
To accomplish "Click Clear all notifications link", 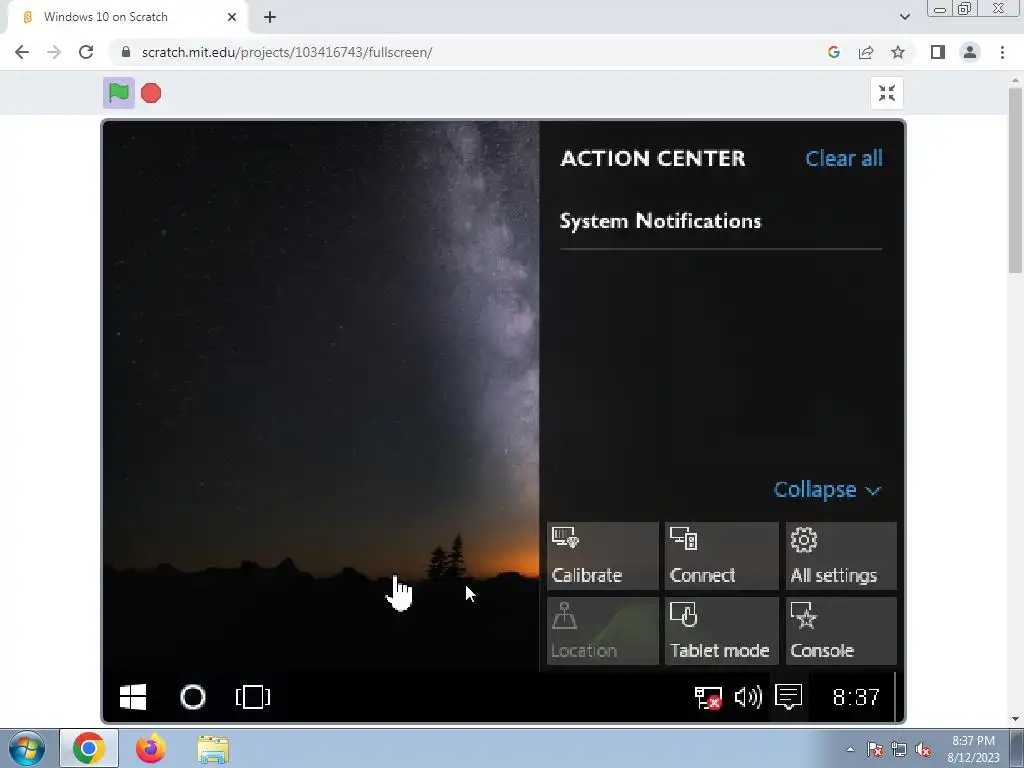I will click(x=844, y=158).
